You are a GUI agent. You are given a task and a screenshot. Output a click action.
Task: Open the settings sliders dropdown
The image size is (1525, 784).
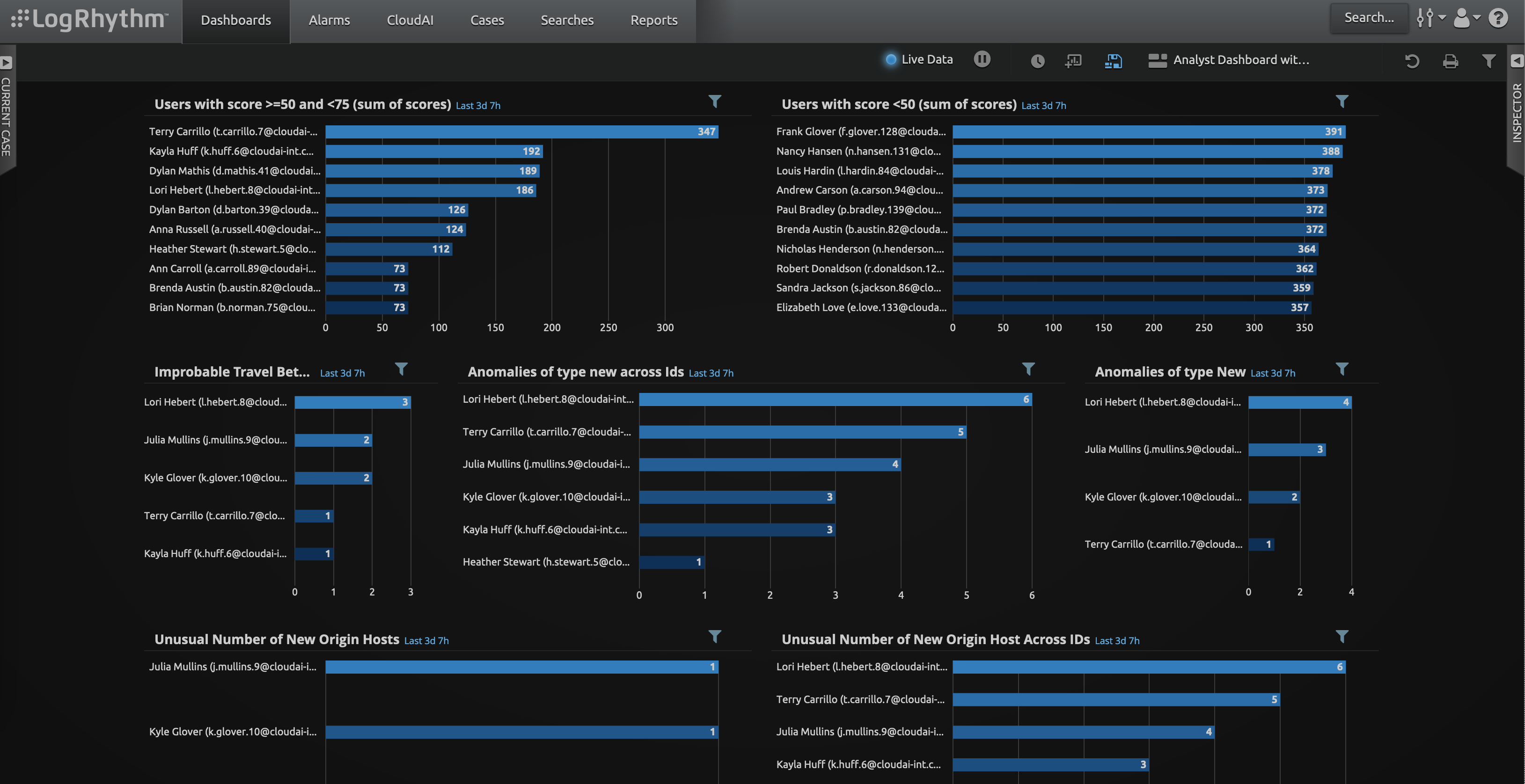coord(1430,18)
